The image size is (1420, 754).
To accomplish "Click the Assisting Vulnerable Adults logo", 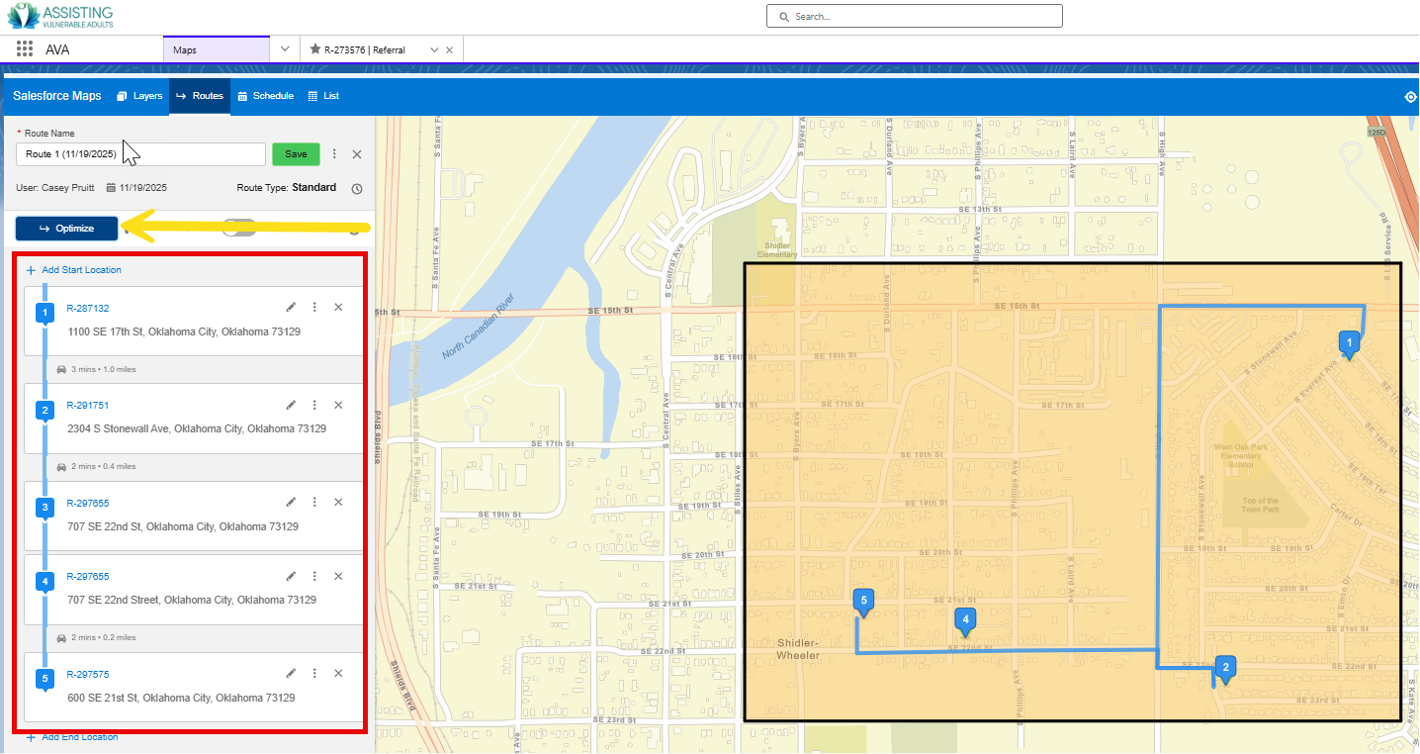I will pyautogui.click(x=59, y=15).
